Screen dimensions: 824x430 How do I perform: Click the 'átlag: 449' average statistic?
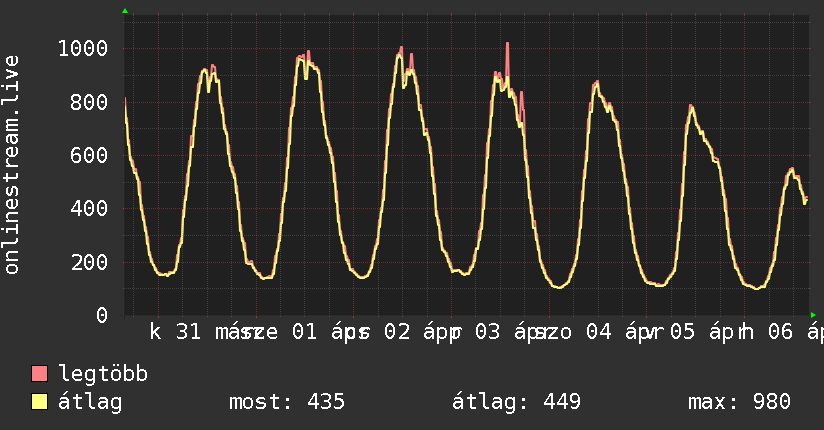517,402
